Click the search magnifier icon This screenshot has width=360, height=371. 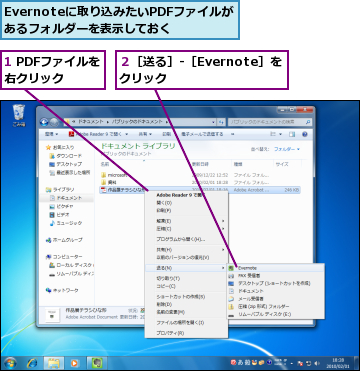pyautogui.click(x=308, y=122)
